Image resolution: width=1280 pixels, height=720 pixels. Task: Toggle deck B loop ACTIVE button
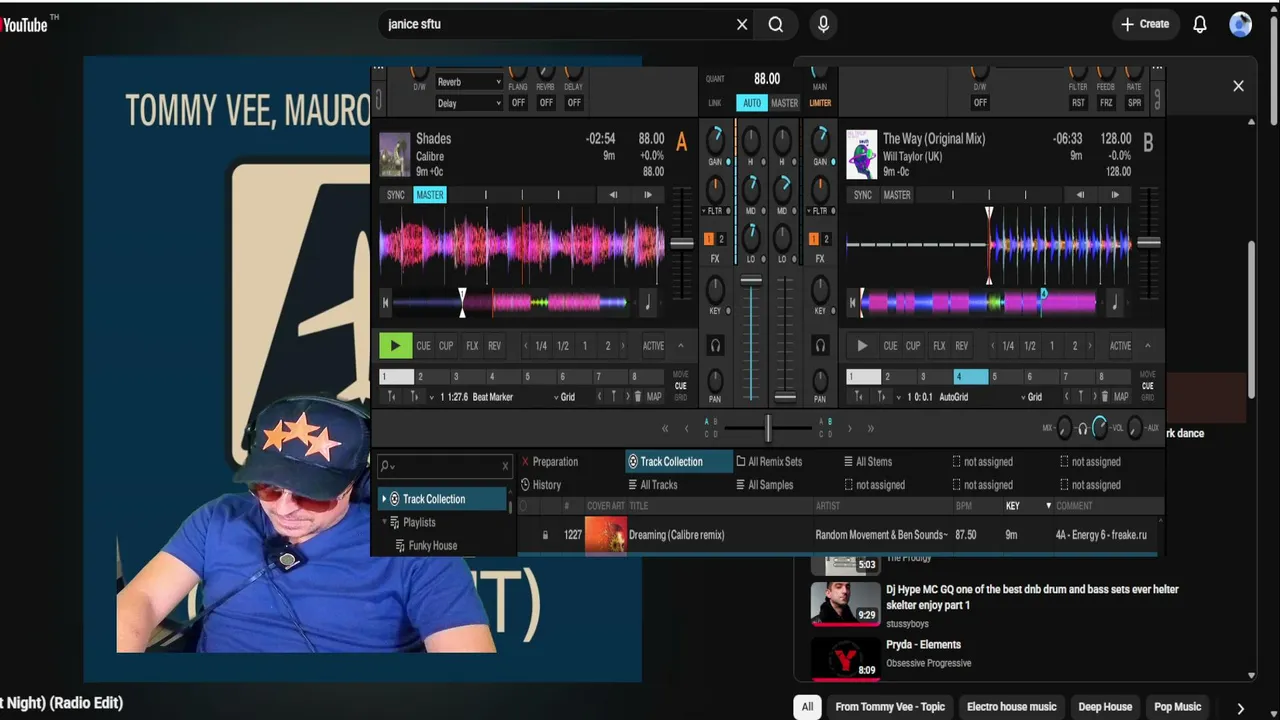tap(1120, 346)
